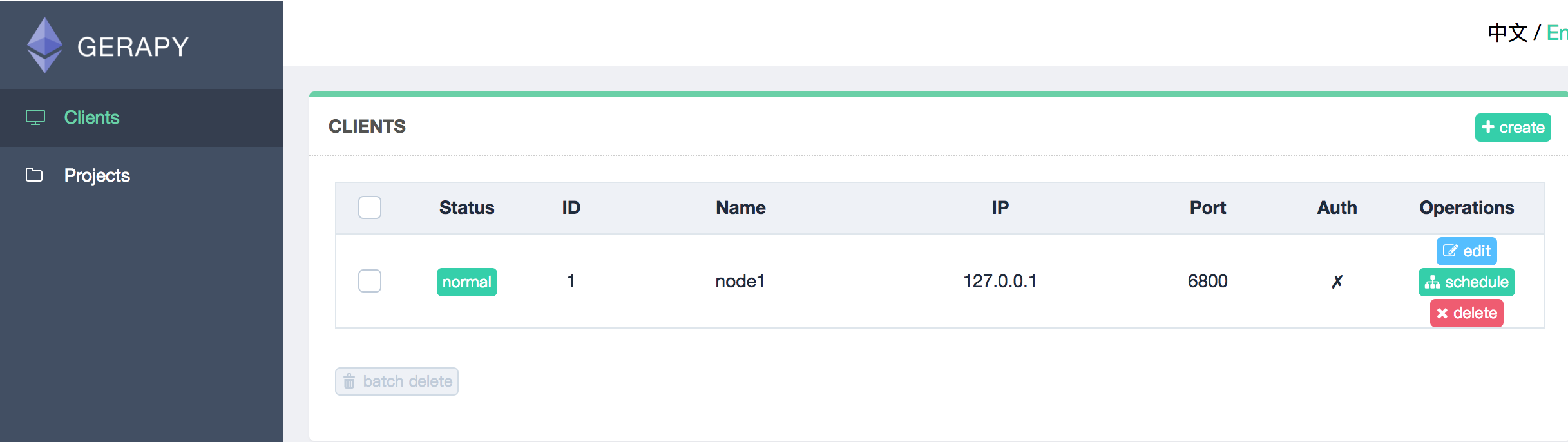Click the plus icon on create button
This screenshot has width=1568, height=442.
[x=1488, y=127]
